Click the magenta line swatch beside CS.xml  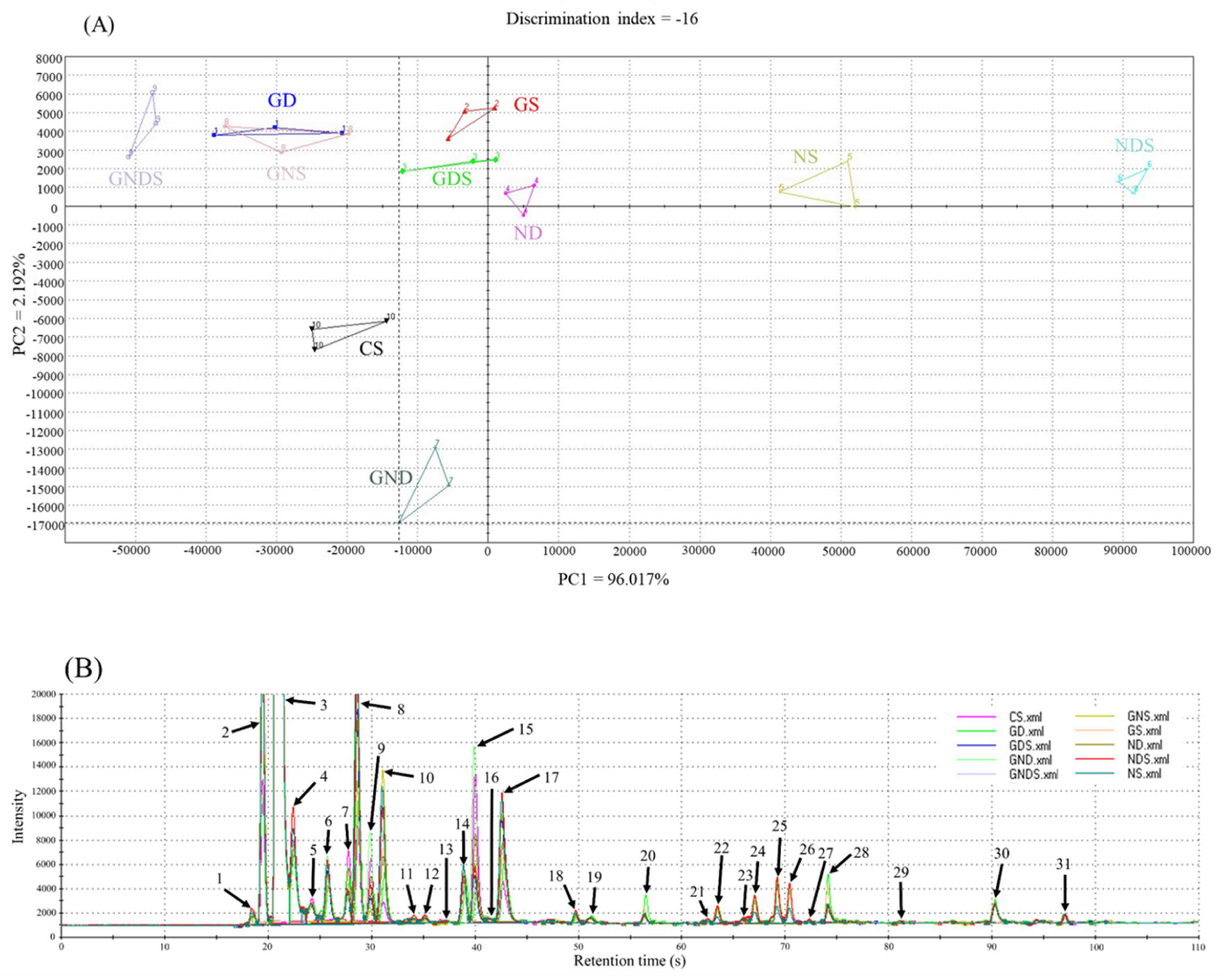(976, 717)
